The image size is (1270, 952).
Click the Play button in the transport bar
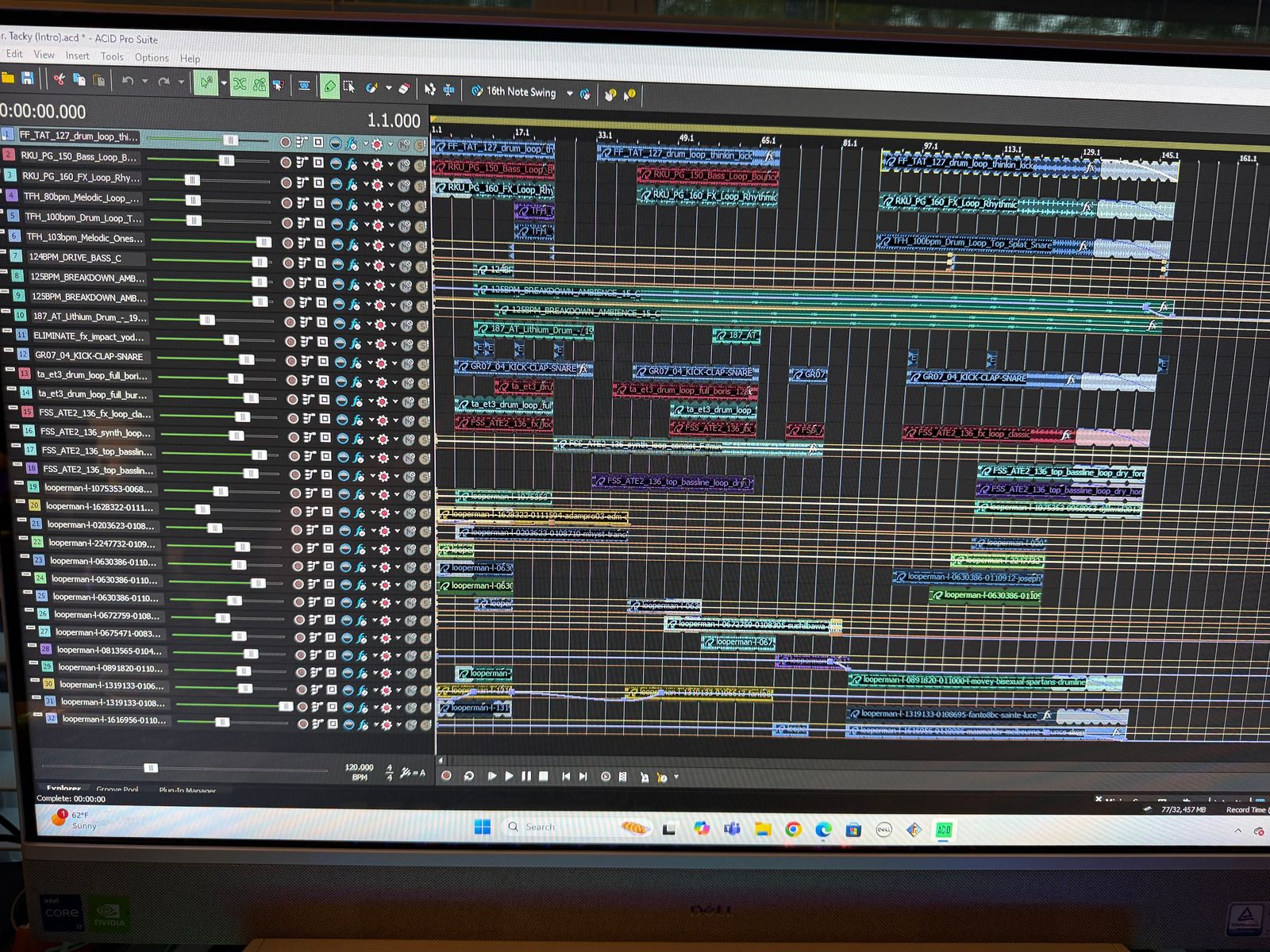[509, 776]
